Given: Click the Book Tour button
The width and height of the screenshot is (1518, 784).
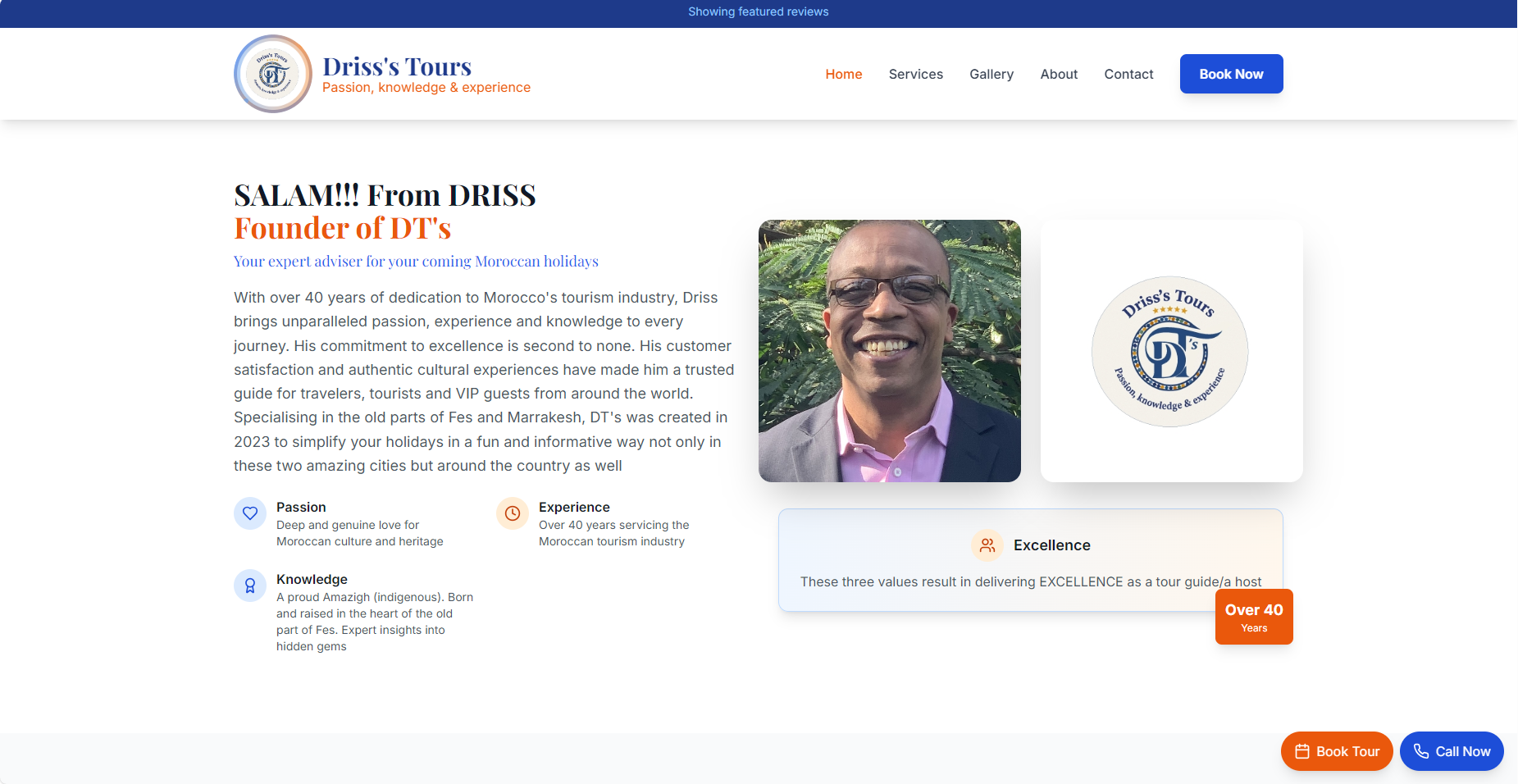Looking at the screenshot, I should (1336, 750).
